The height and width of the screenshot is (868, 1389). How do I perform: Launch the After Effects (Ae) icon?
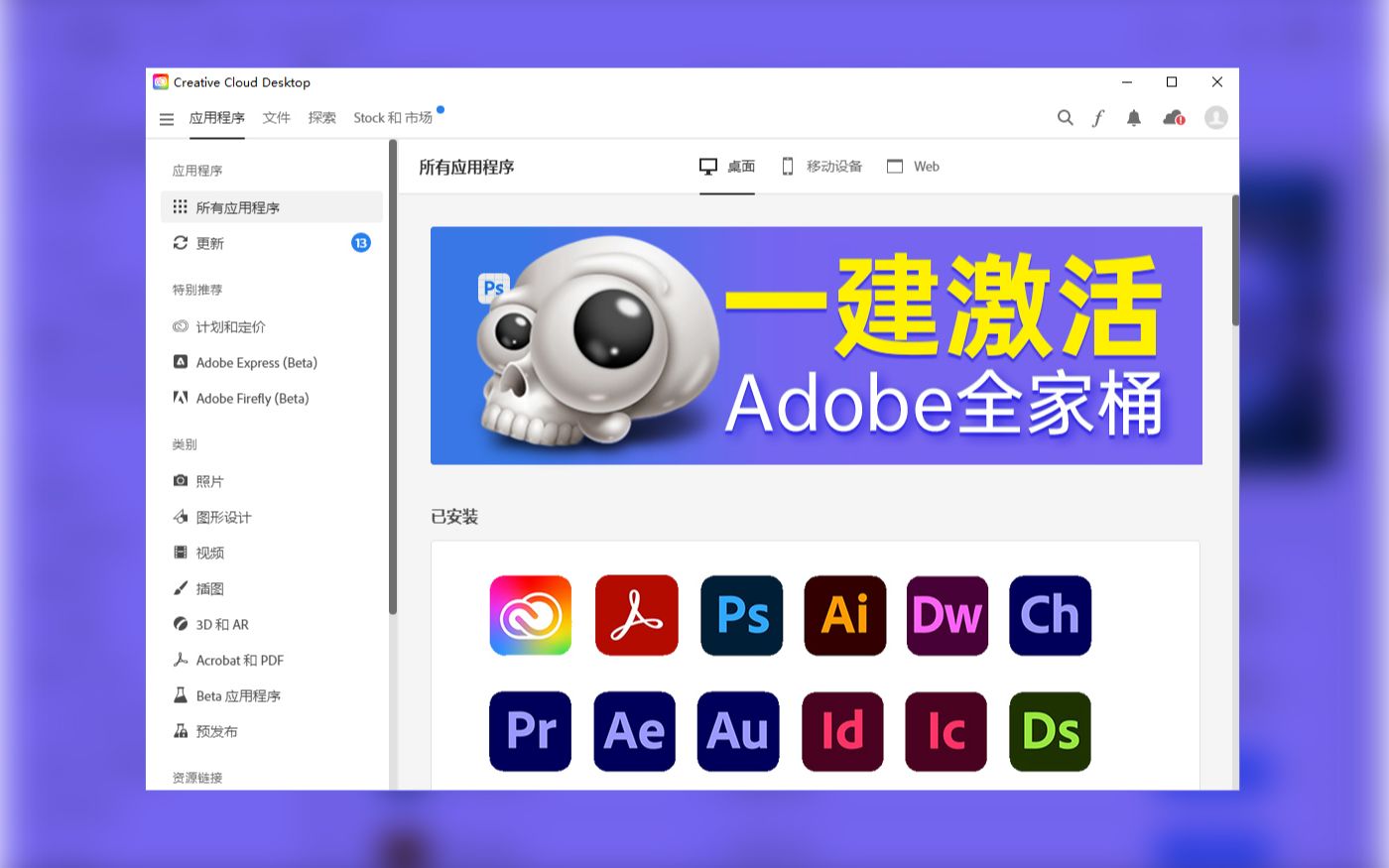635,731
